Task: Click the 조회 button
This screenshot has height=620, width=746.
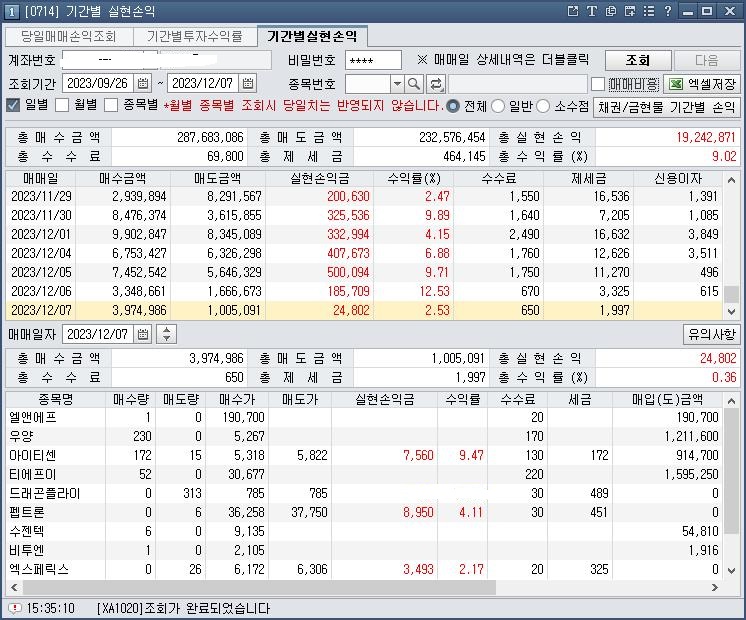Action: [x=638, y=60]
